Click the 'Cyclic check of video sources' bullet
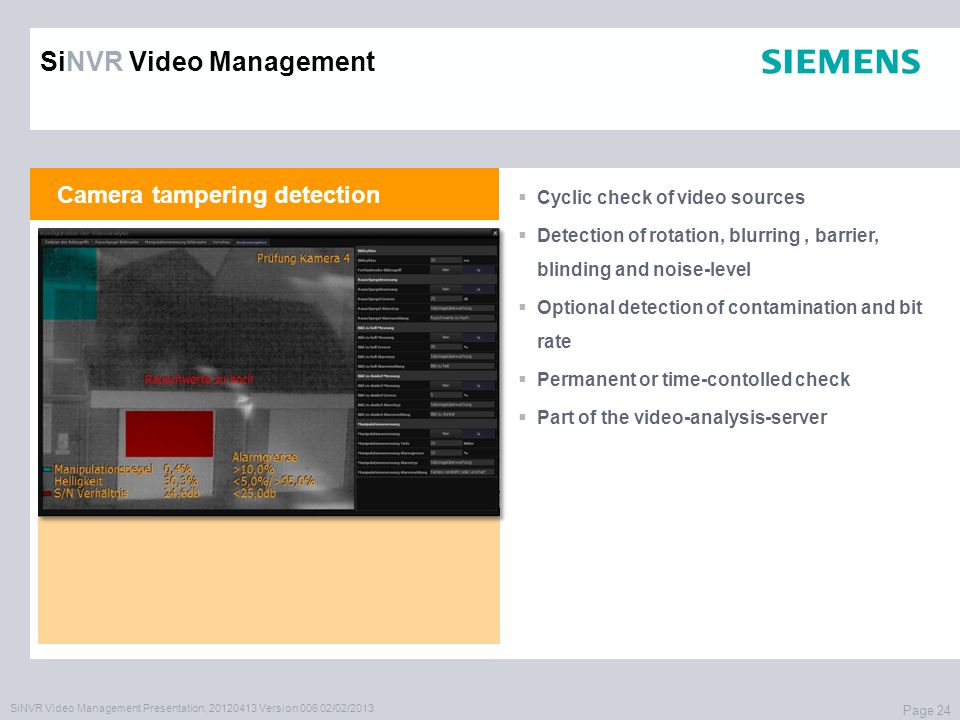Viewport: 960px width, 720px height. coord(670,197)
